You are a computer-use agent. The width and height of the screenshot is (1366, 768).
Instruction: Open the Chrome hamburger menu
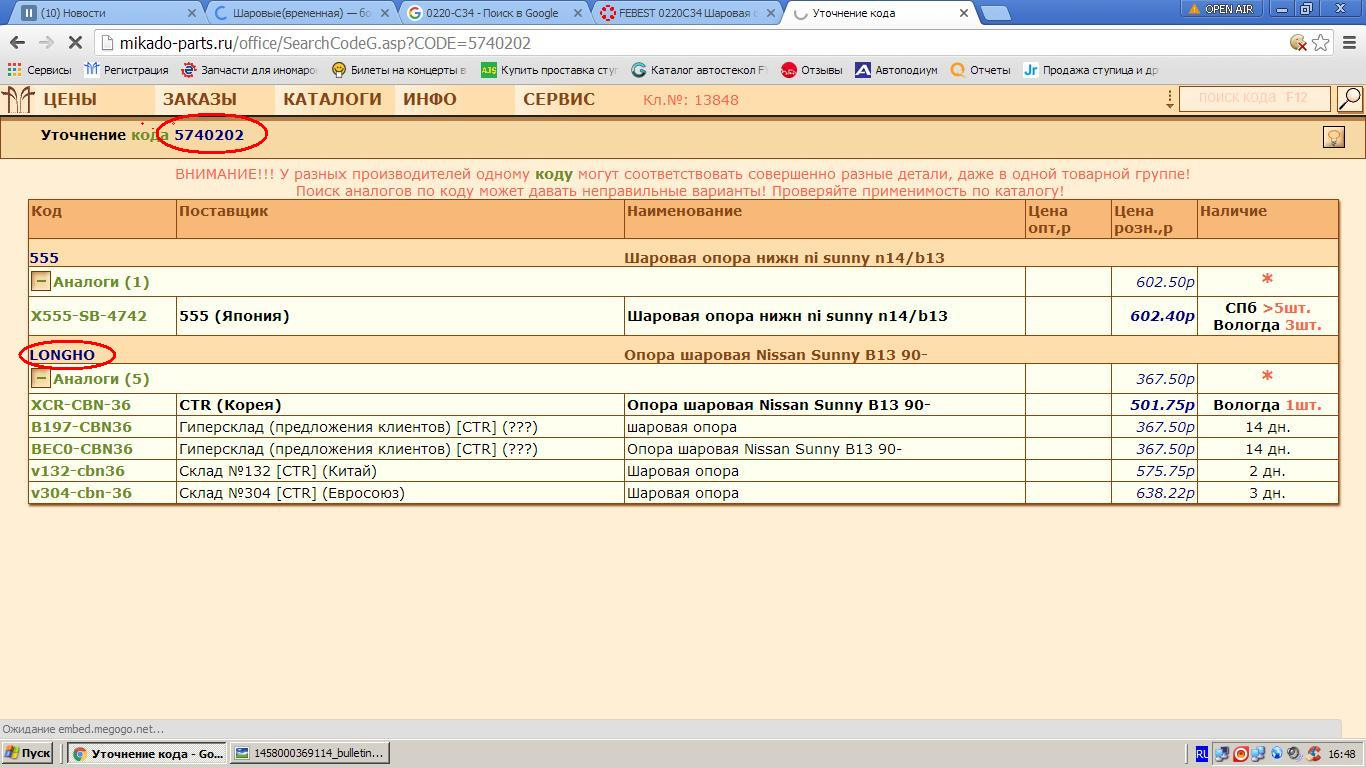pyautogui.click(x=1349, y=43)
